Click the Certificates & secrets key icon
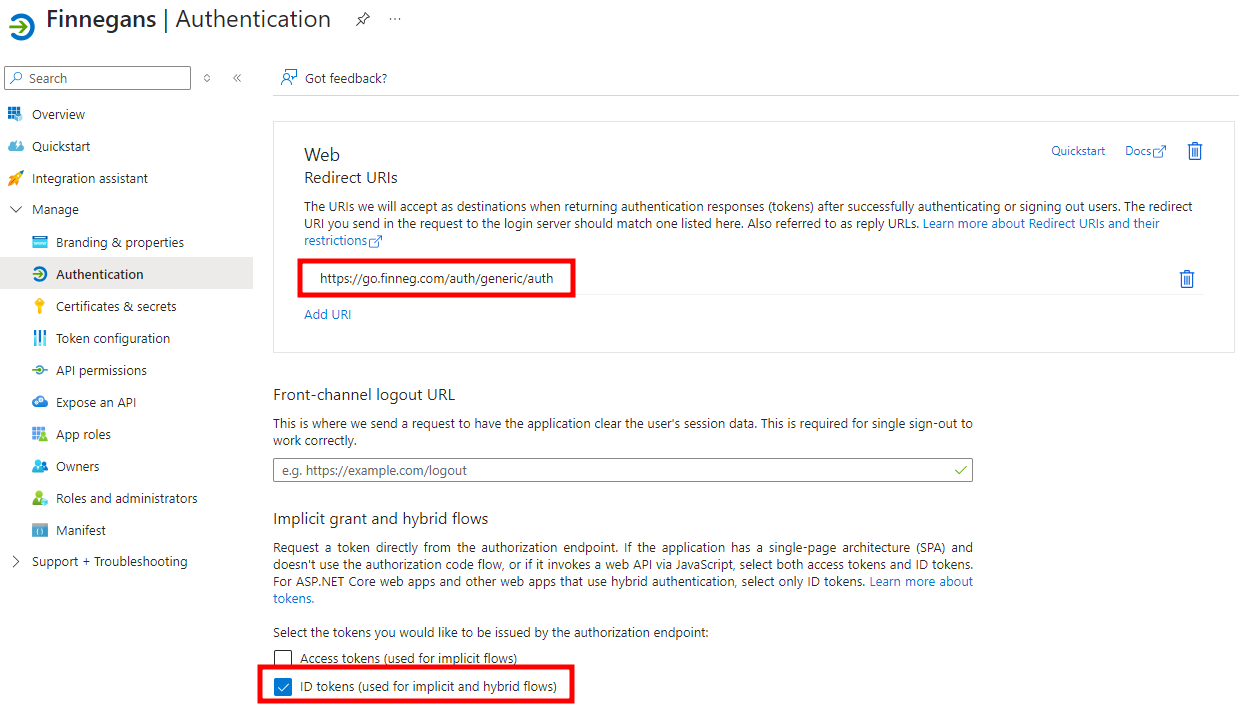The image size is (1239, 711). [x=40, y=306]
